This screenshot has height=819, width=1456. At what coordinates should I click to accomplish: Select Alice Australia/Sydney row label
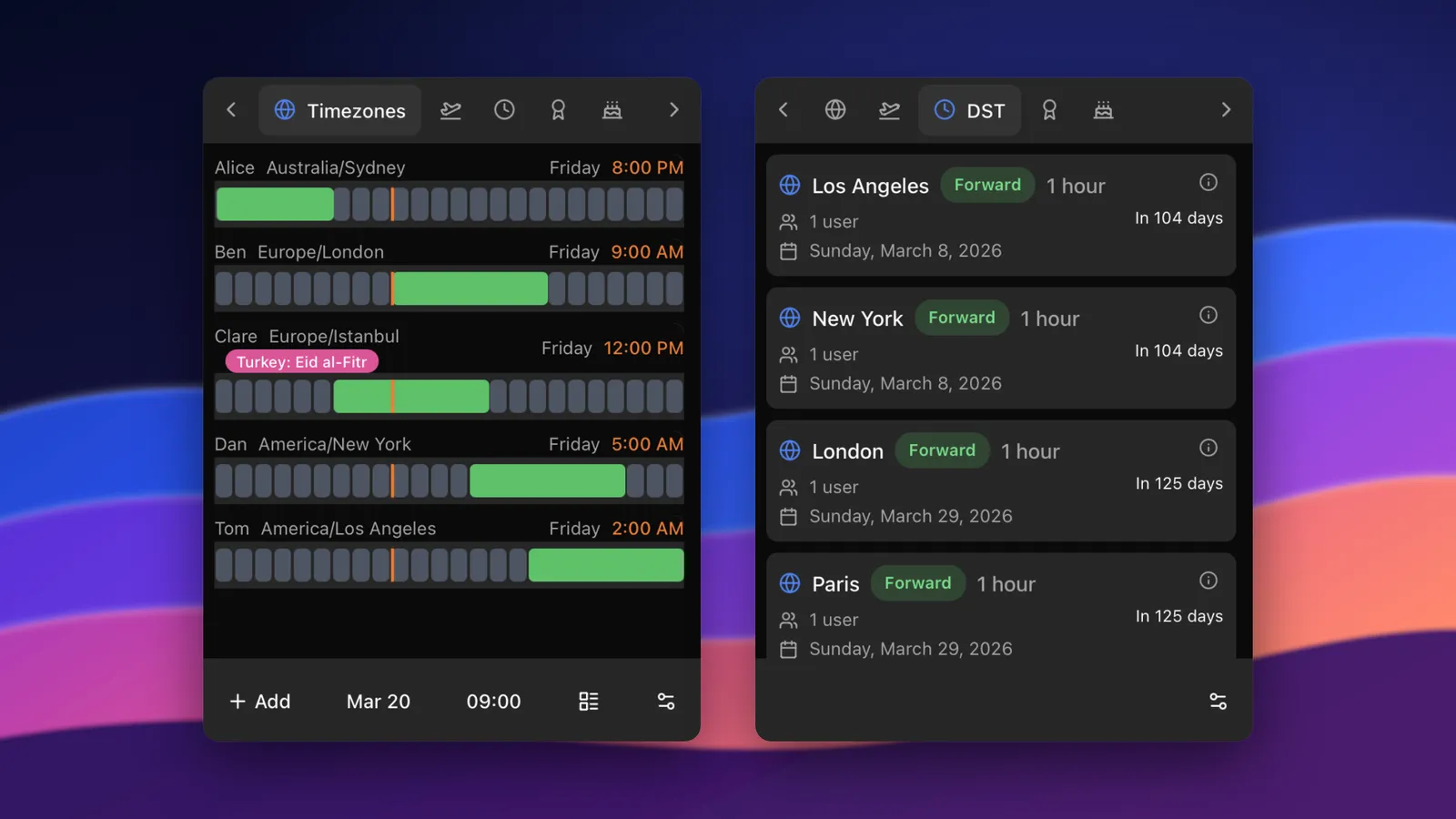pos(310,167)
